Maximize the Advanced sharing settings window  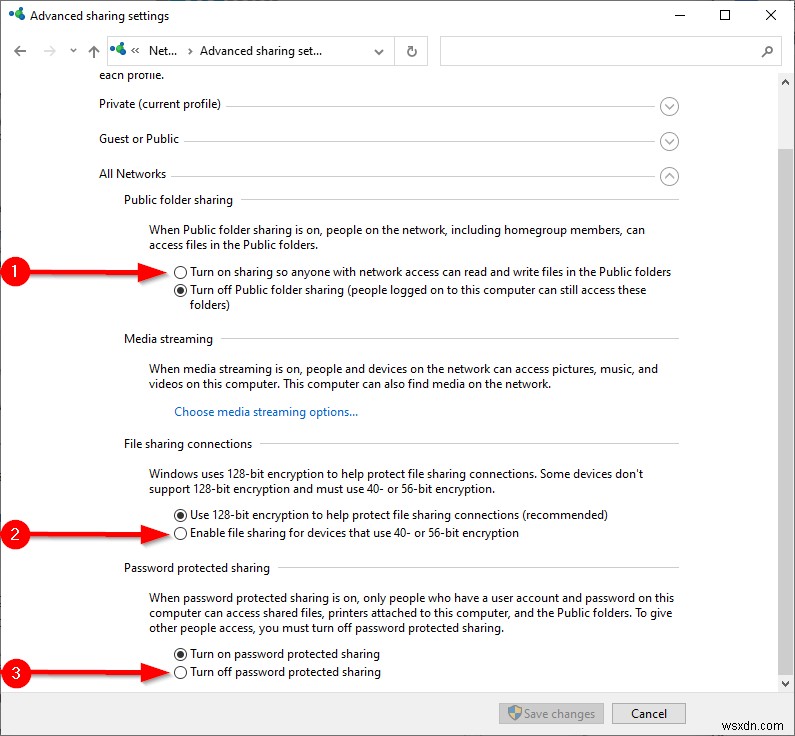click(x=725, y=15)
